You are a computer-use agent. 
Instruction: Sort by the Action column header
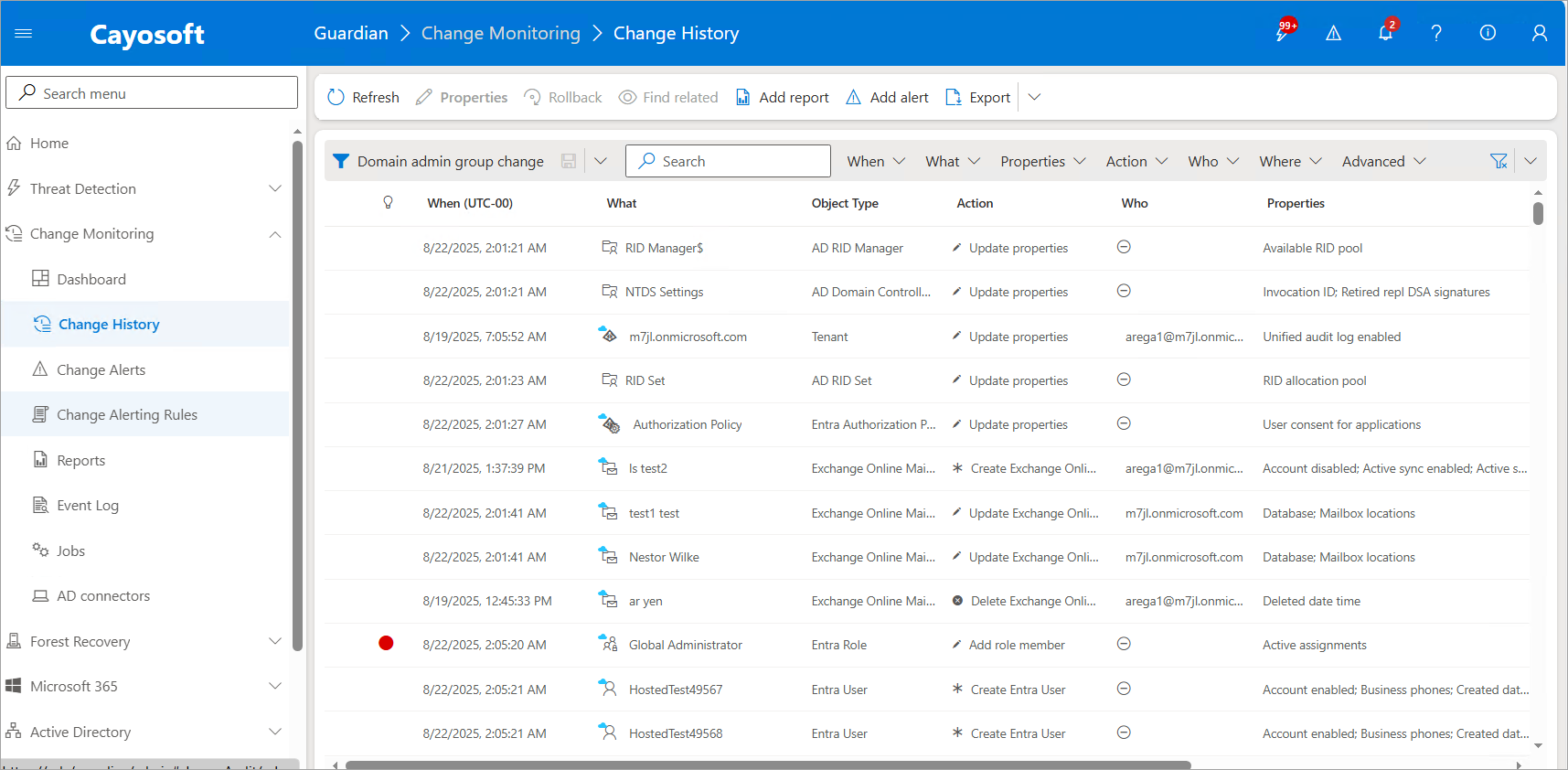point(975,204)
